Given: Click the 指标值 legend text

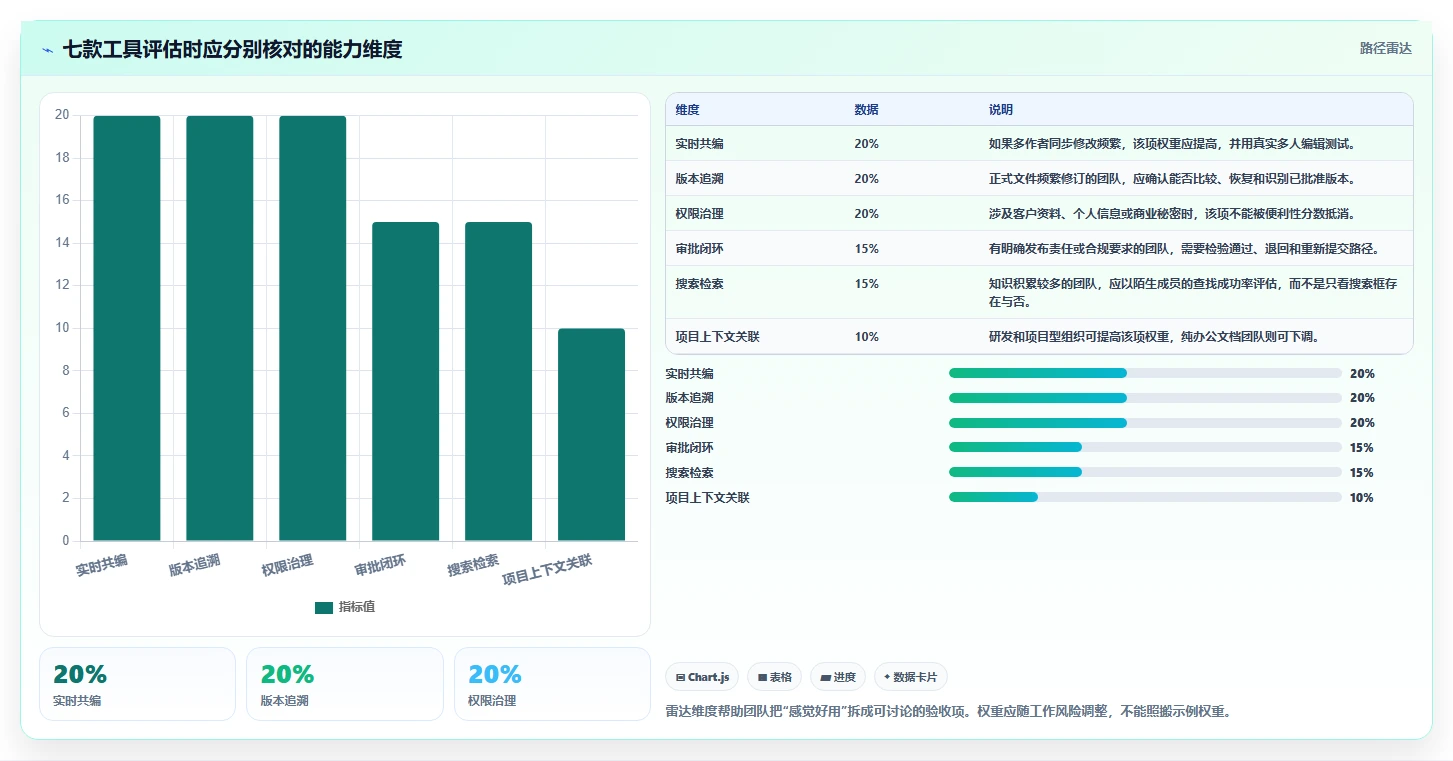Looking at the screenshot, I should (357, 607).
